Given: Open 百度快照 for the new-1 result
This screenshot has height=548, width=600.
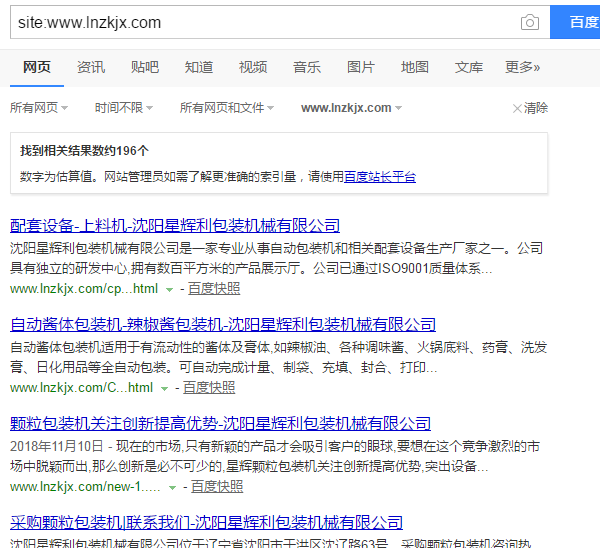Looking at the screenshot, I should [x=217, y=487].
